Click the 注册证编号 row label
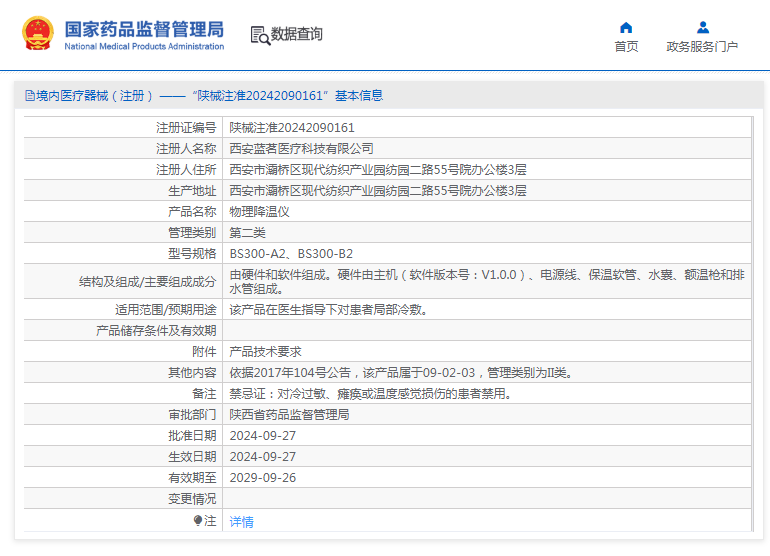The height and width of the screenshot is (556, 770). [186, 128]
